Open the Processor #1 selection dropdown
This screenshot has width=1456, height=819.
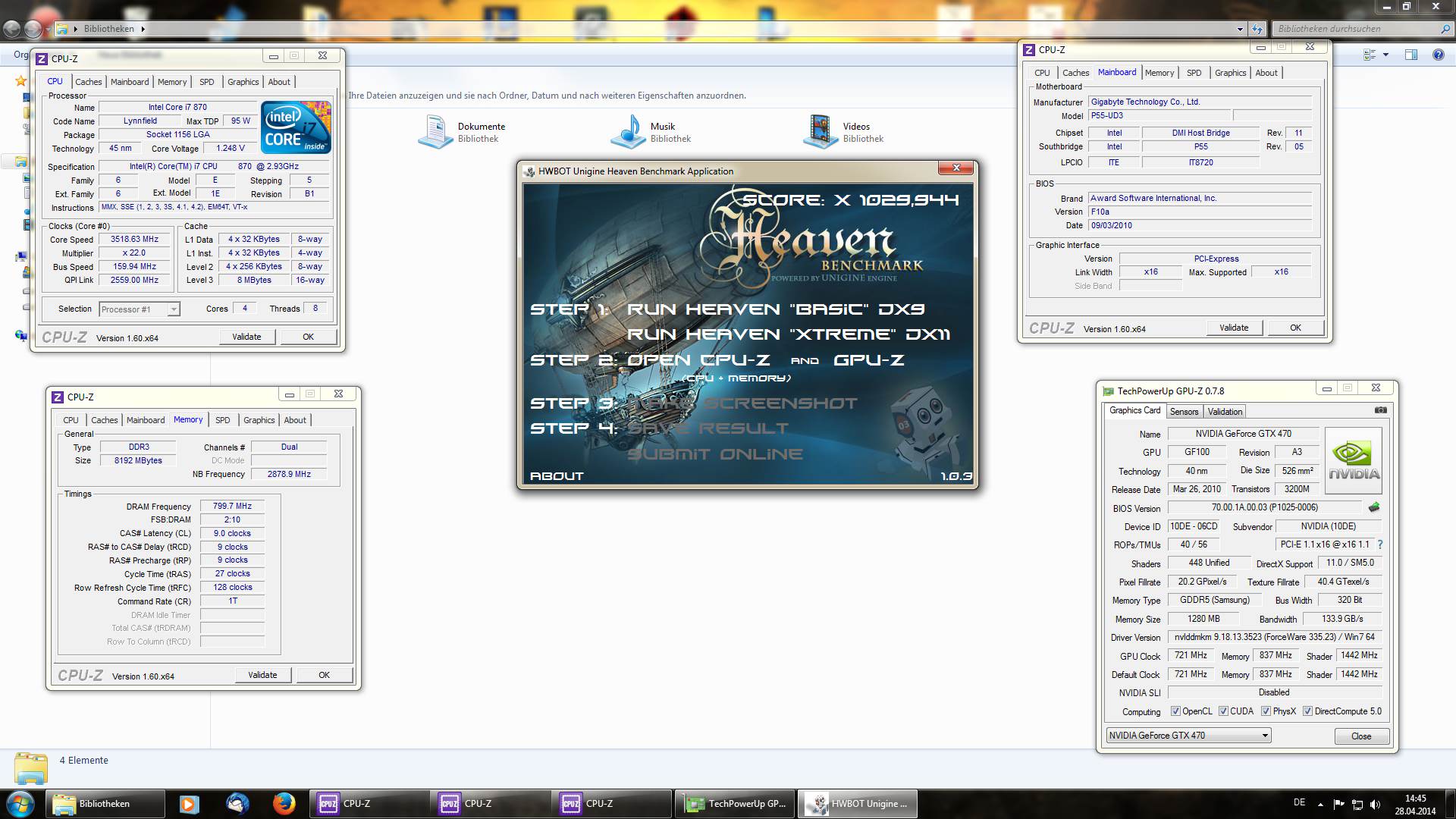pyautogui.click(x=138, y=309)
